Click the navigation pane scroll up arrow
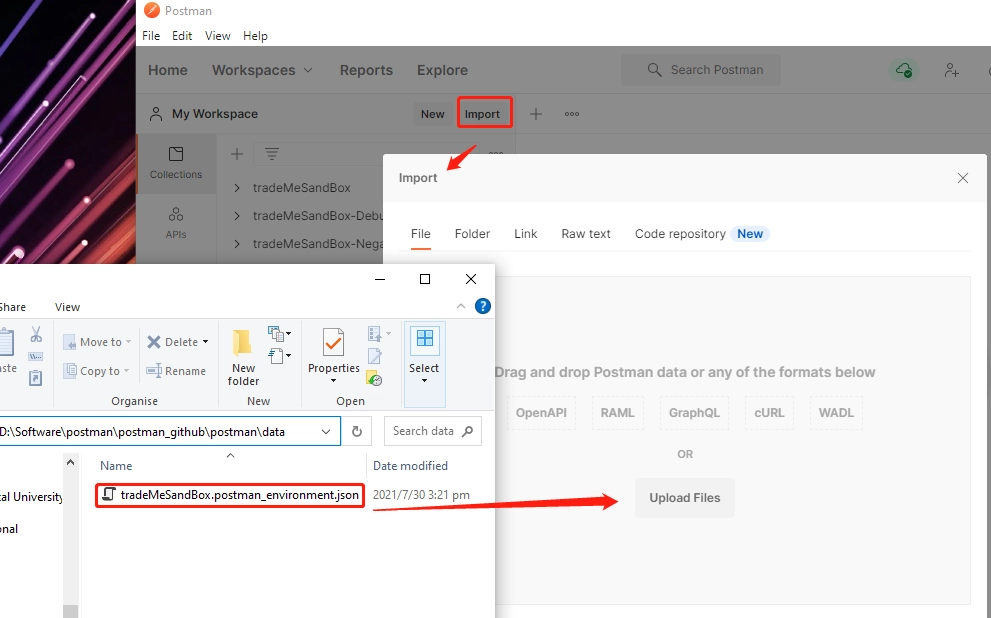The width and height of the screenshot is (991, 618). pos(71,463)
